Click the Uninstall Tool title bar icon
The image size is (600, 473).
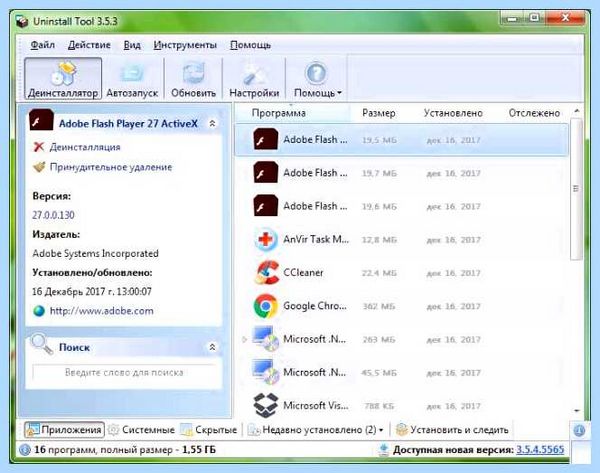pos(22,21)
